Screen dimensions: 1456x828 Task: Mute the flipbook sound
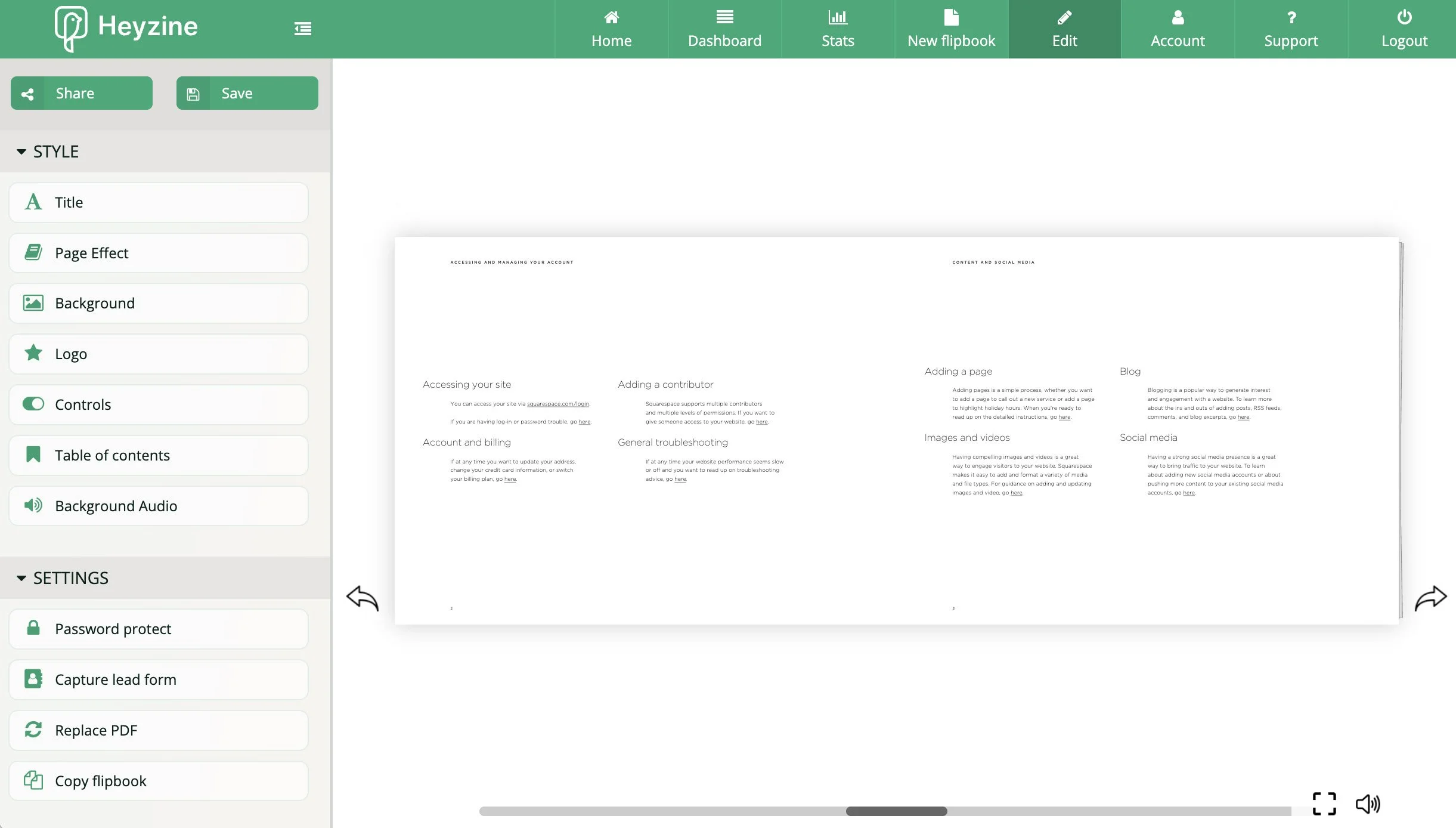pos(1368,804)
